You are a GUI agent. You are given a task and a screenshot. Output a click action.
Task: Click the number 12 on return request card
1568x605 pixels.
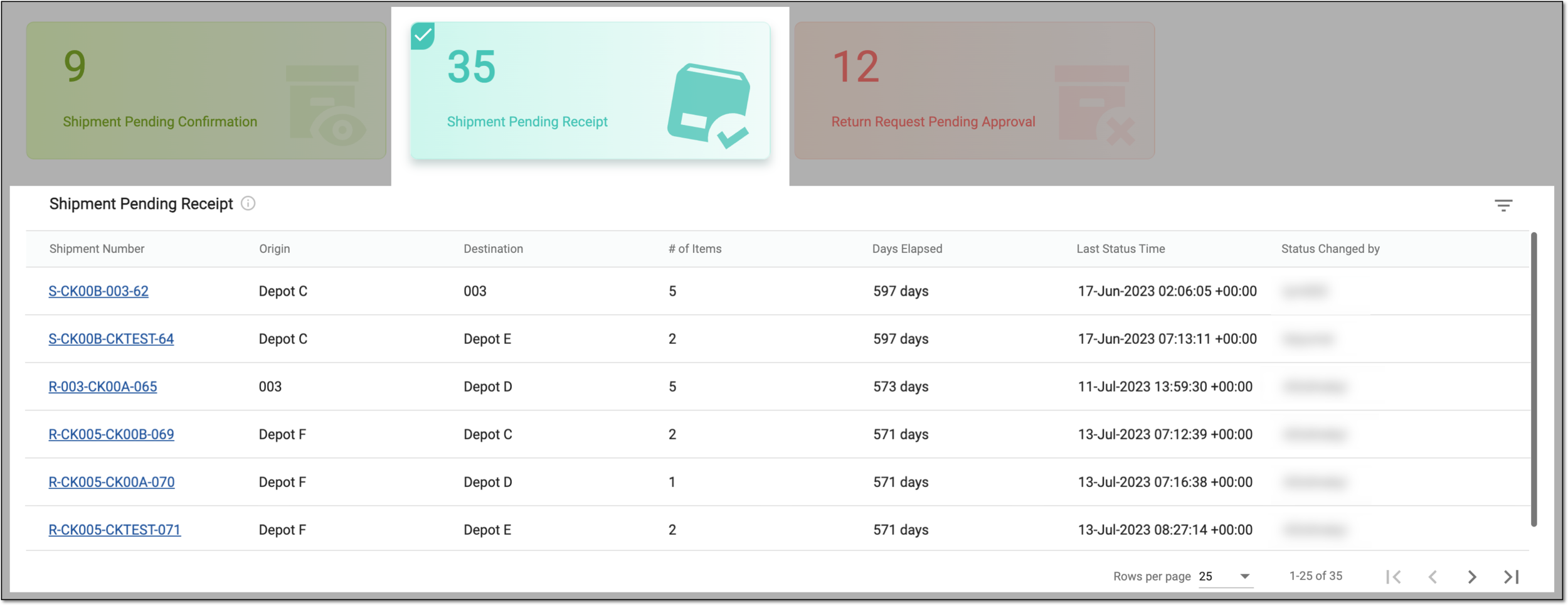point(856,67)
